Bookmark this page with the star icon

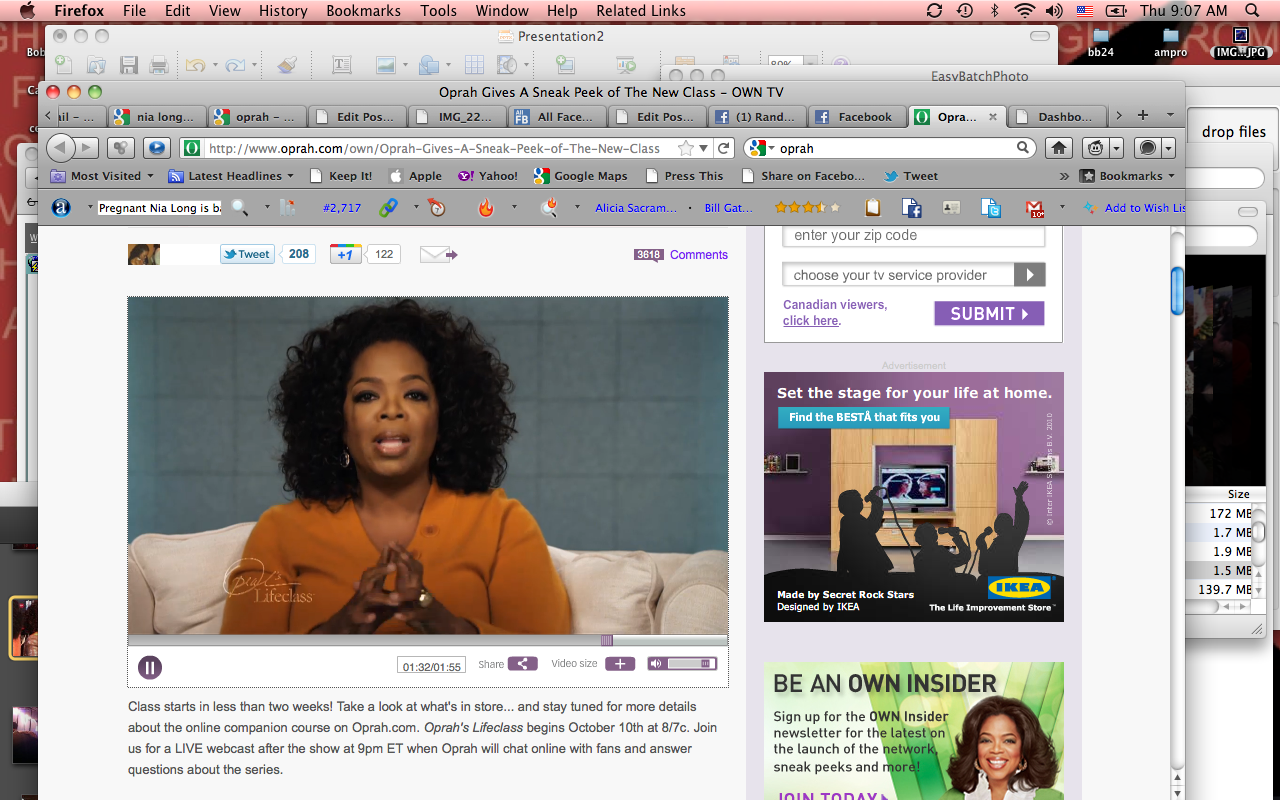point(686,148)
